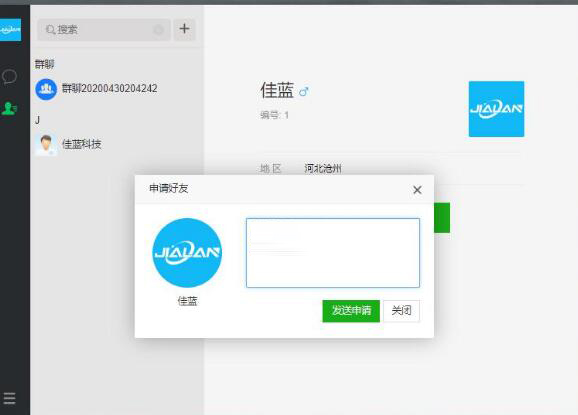Click the 河北沧州 region value

323,168
